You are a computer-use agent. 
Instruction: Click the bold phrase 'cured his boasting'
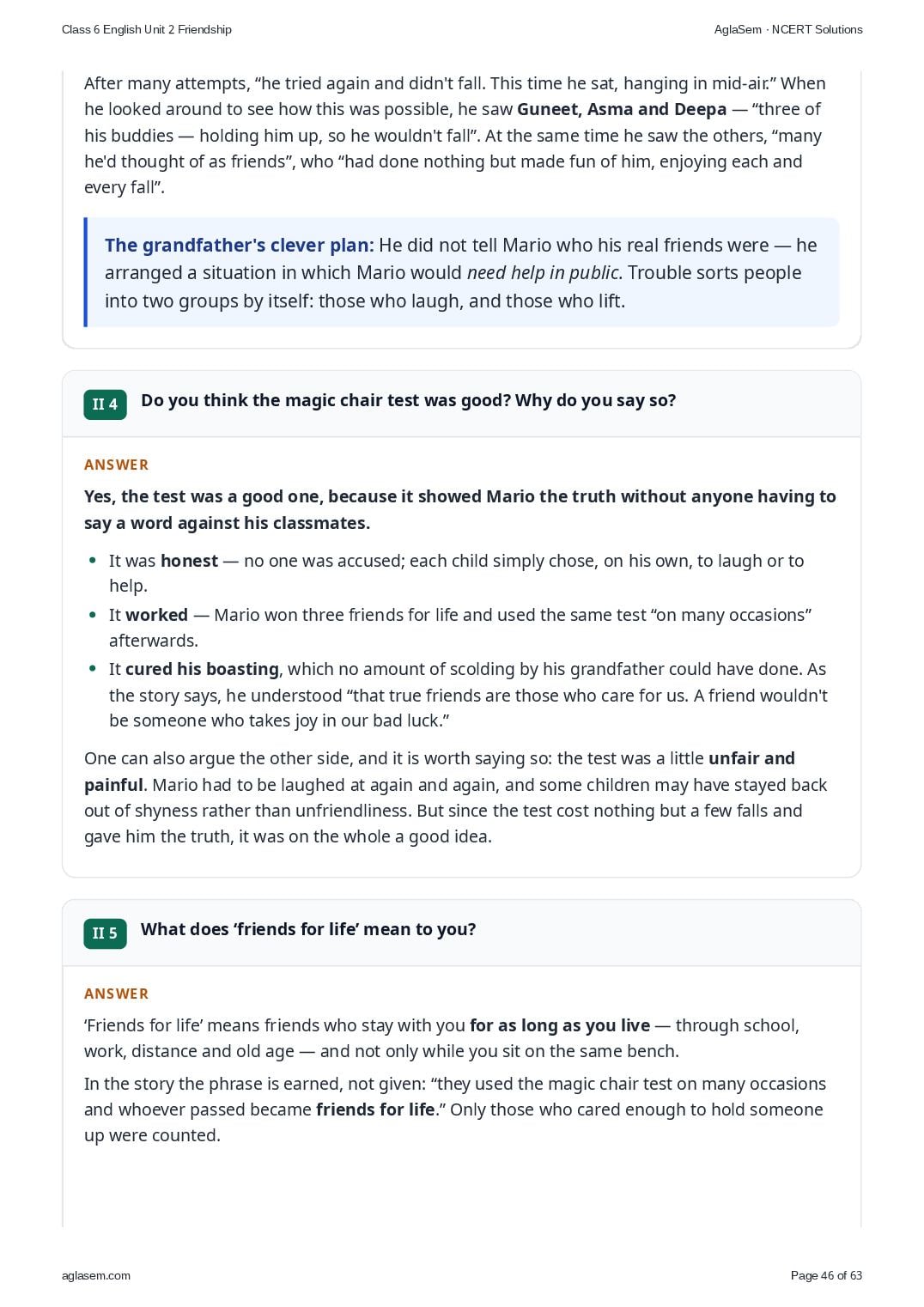(202, 669)
